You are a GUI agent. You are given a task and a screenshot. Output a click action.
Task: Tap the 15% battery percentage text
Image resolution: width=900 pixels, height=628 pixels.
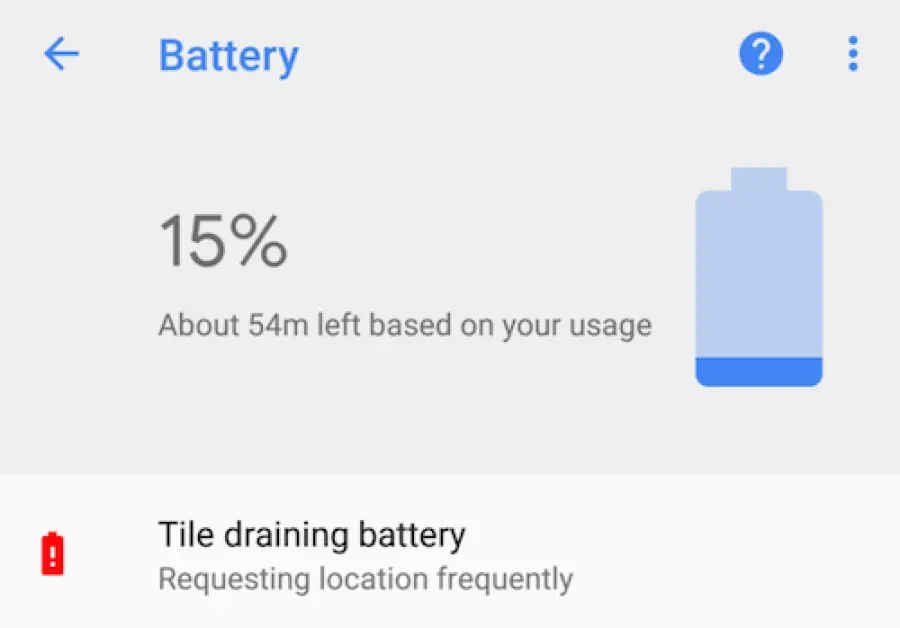[224, 240]
